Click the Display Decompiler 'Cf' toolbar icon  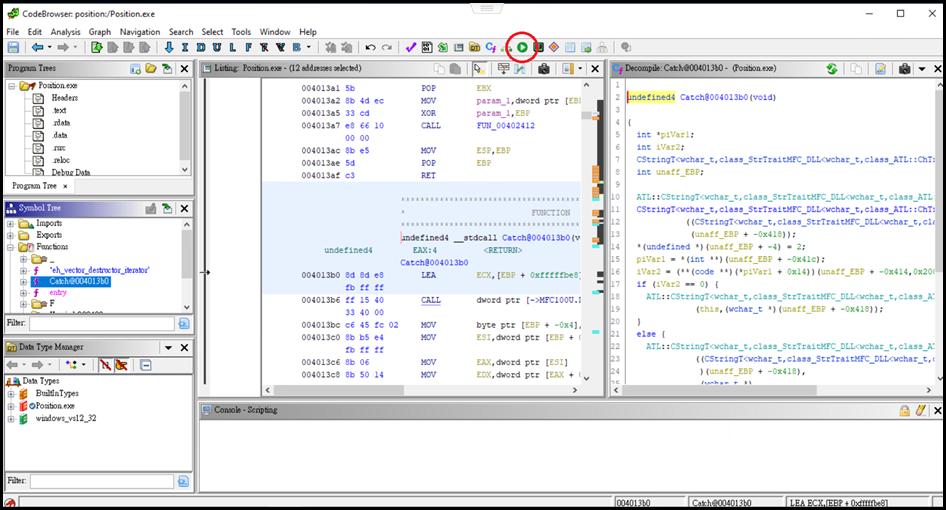click(490, 47)
